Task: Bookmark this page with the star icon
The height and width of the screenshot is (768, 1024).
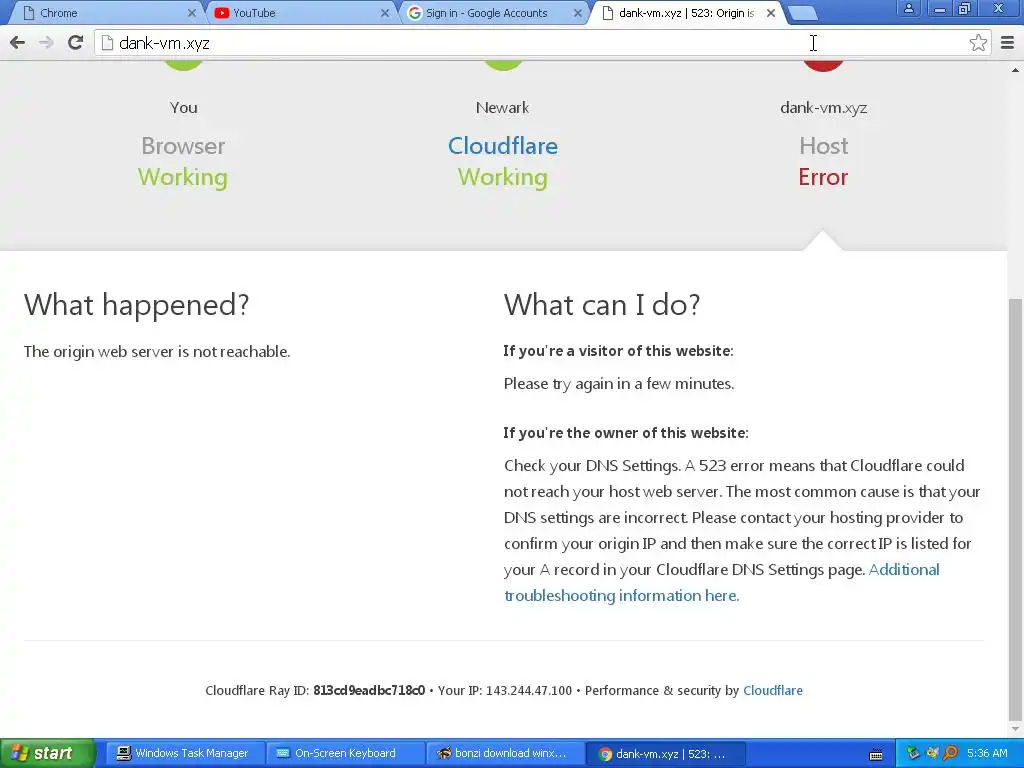Action: tap(978, 42)
